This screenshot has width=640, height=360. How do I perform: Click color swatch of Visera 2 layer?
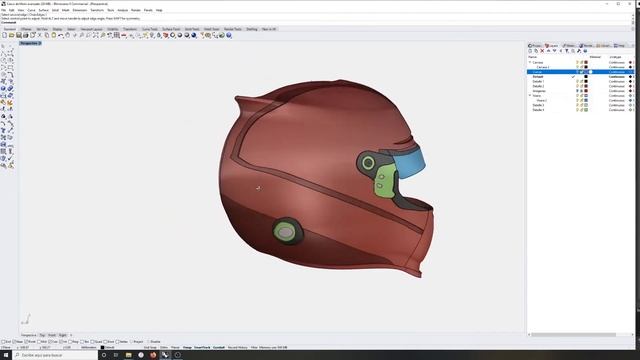click(x=586, y=101)
